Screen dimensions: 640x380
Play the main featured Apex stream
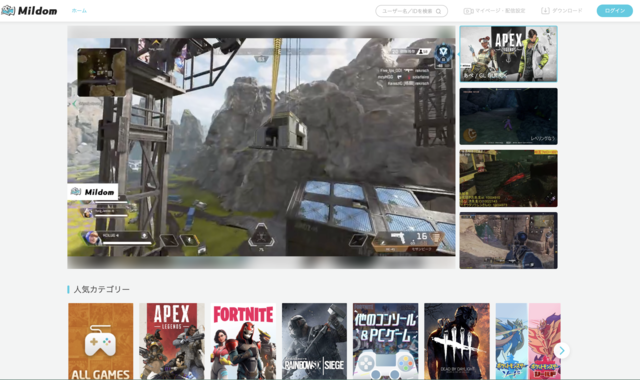[261, 147]
